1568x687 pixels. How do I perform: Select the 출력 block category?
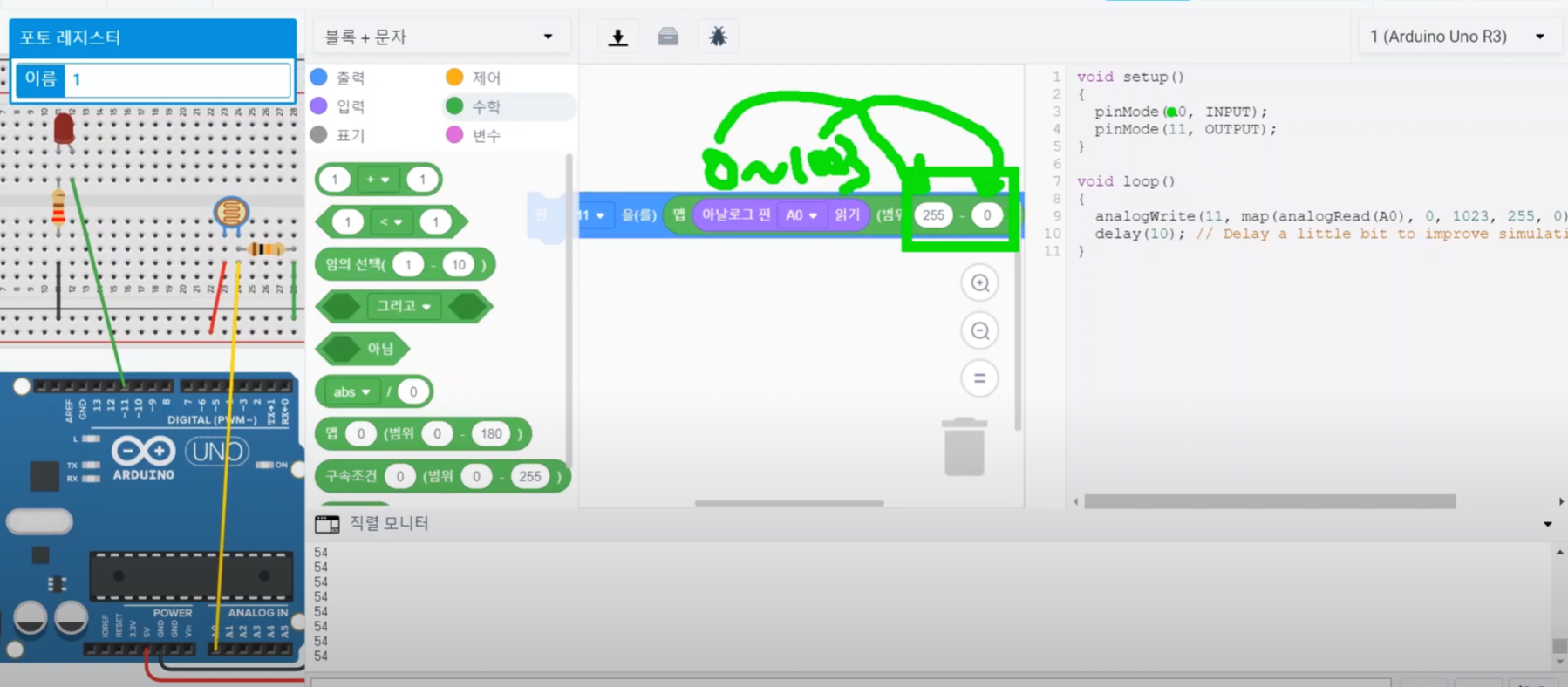[x=338, y=78]
